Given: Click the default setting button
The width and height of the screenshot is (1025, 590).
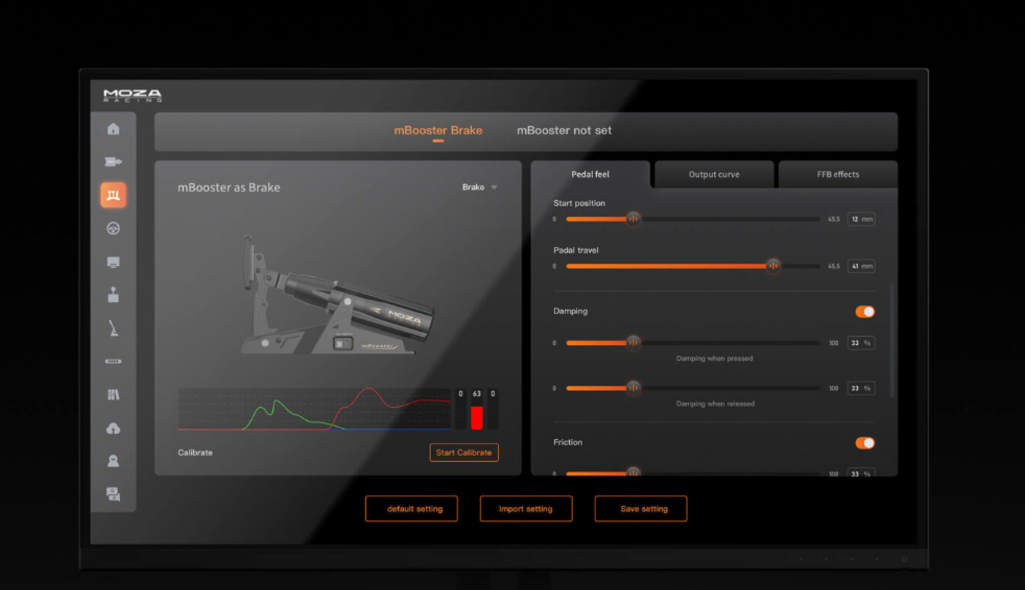Looking at the screenshot, I should coord(411,508).
